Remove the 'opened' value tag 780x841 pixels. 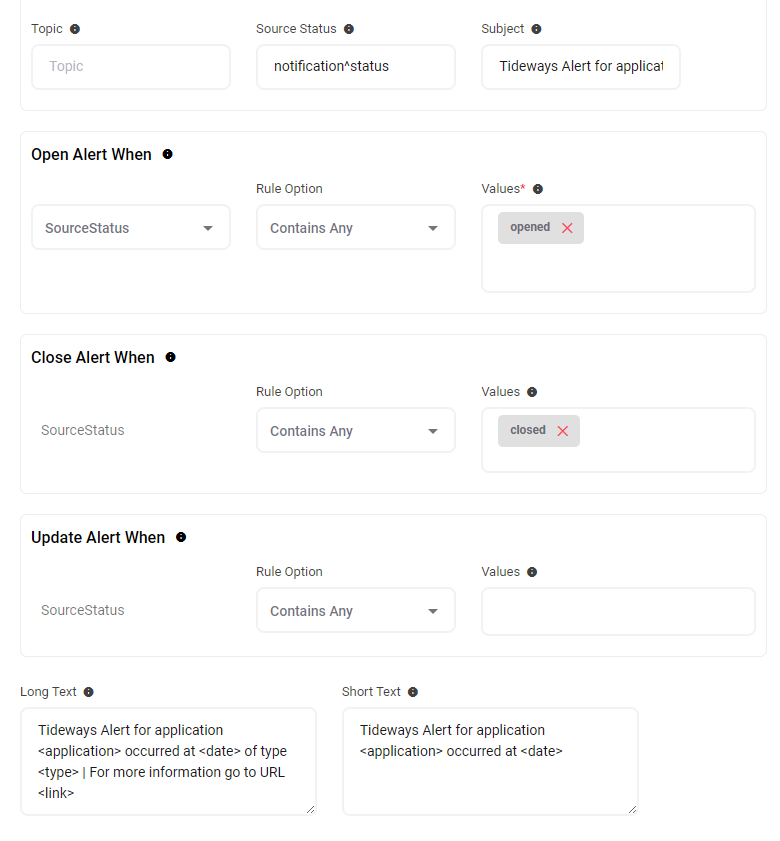pos(567,228)
